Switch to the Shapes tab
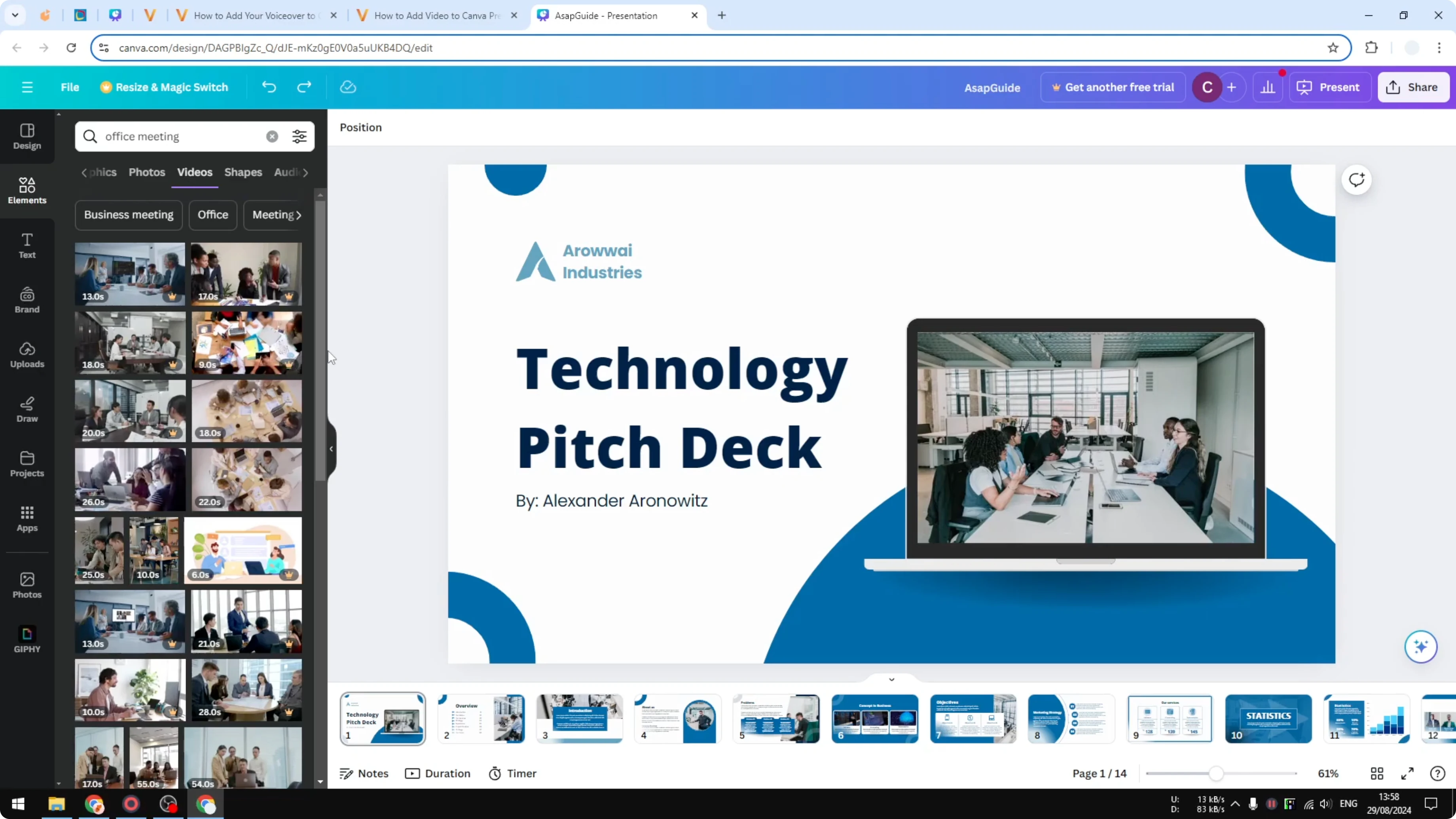The height and width of the screenshot is (819, 1456). (243, 172)
